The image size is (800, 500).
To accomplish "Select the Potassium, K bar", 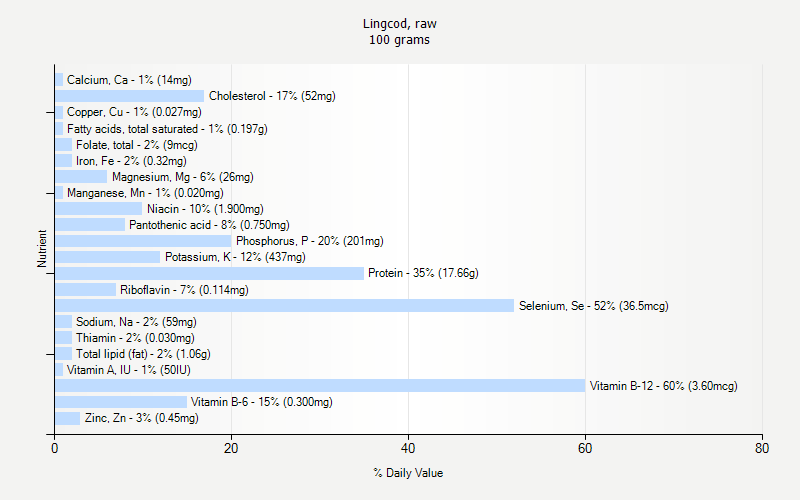I will 107,257.
